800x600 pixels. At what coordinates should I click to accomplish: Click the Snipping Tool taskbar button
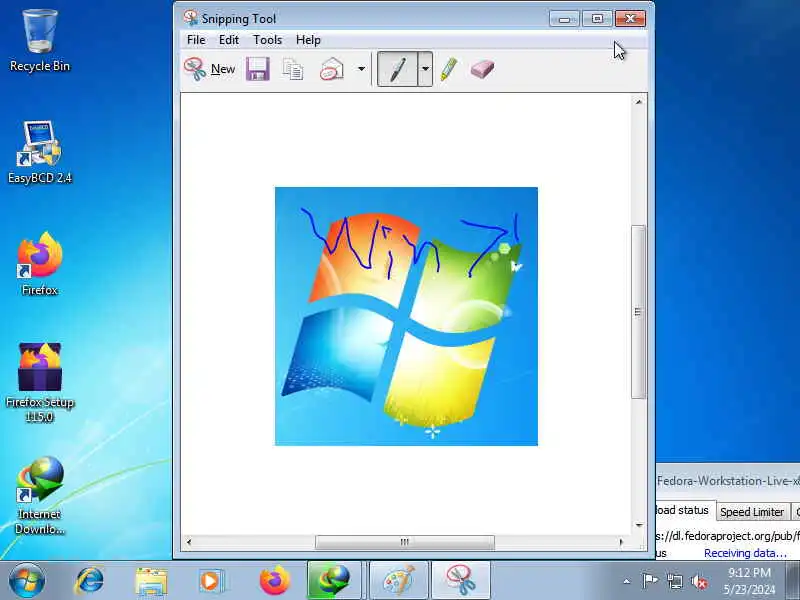point(461,581)
